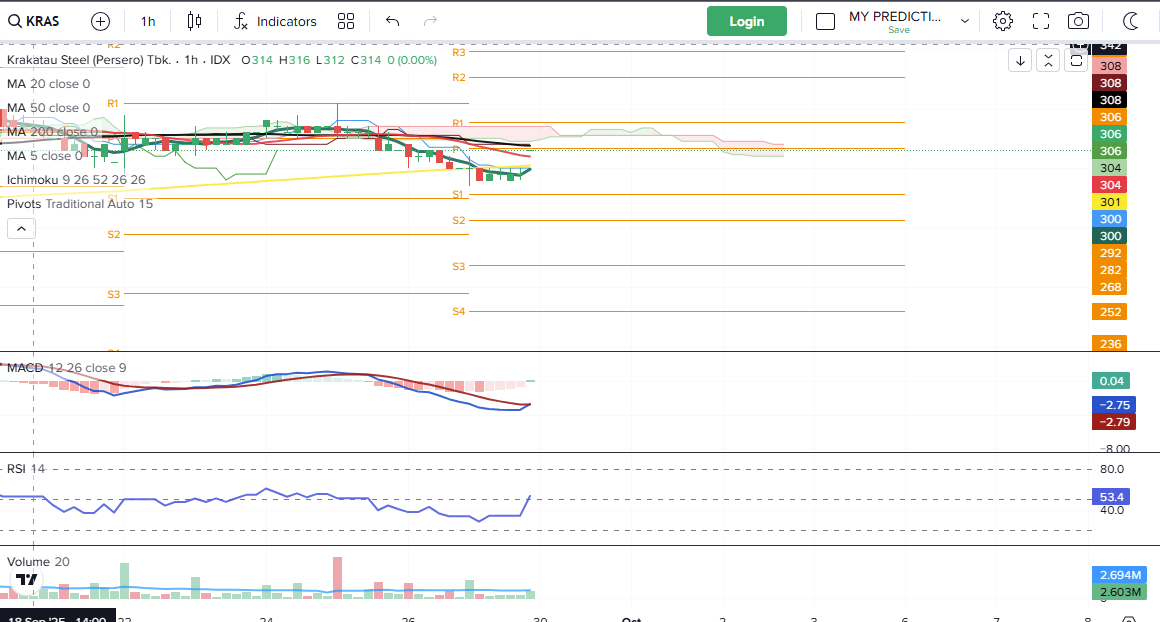The height and width of the screenshot is (622, 1160).
Task: Maximize the main chart pane
Action: coord(1076,61)
